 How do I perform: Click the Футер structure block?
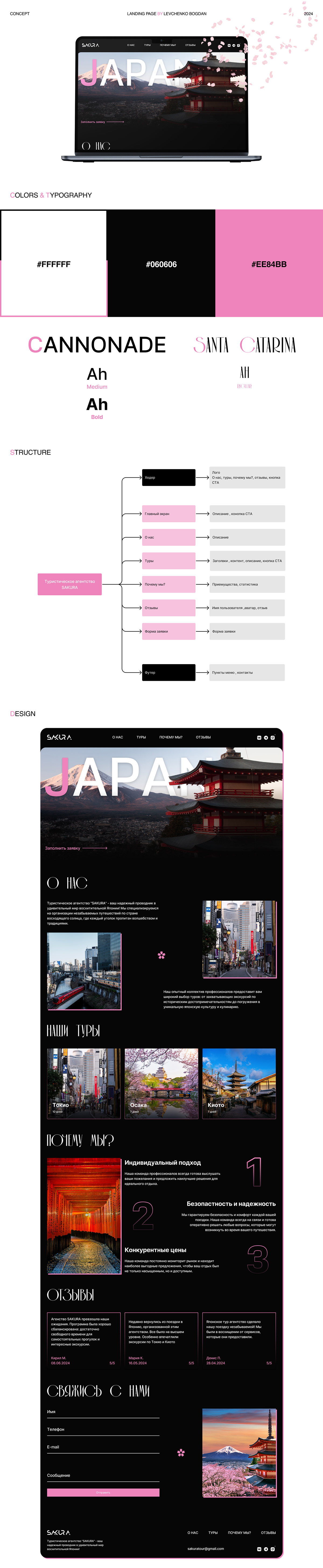[x=169, y=673]
